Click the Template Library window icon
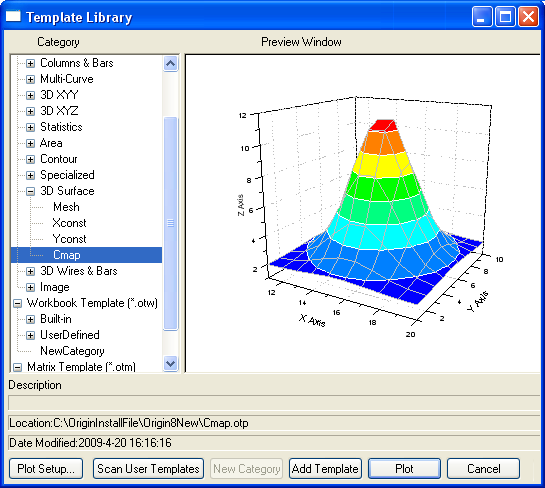 click(13, 16)
